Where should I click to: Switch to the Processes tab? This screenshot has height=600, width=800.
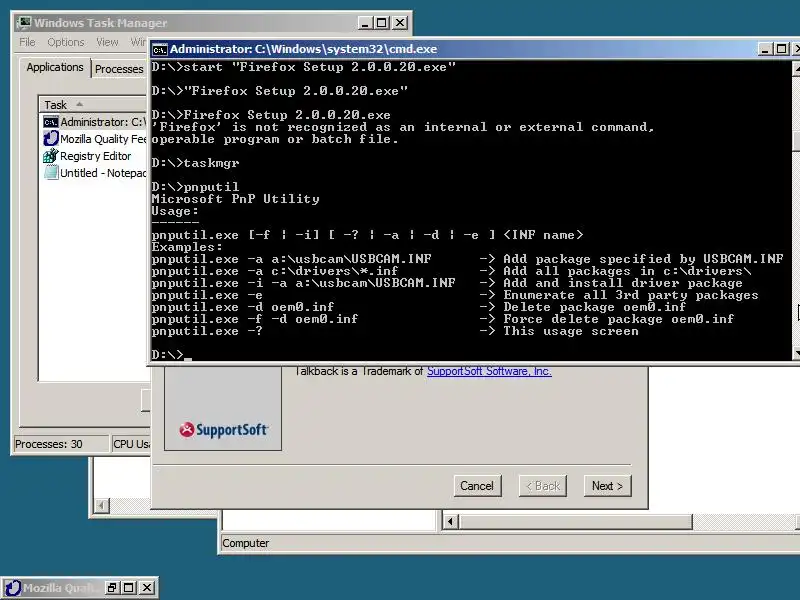[119, 69]
